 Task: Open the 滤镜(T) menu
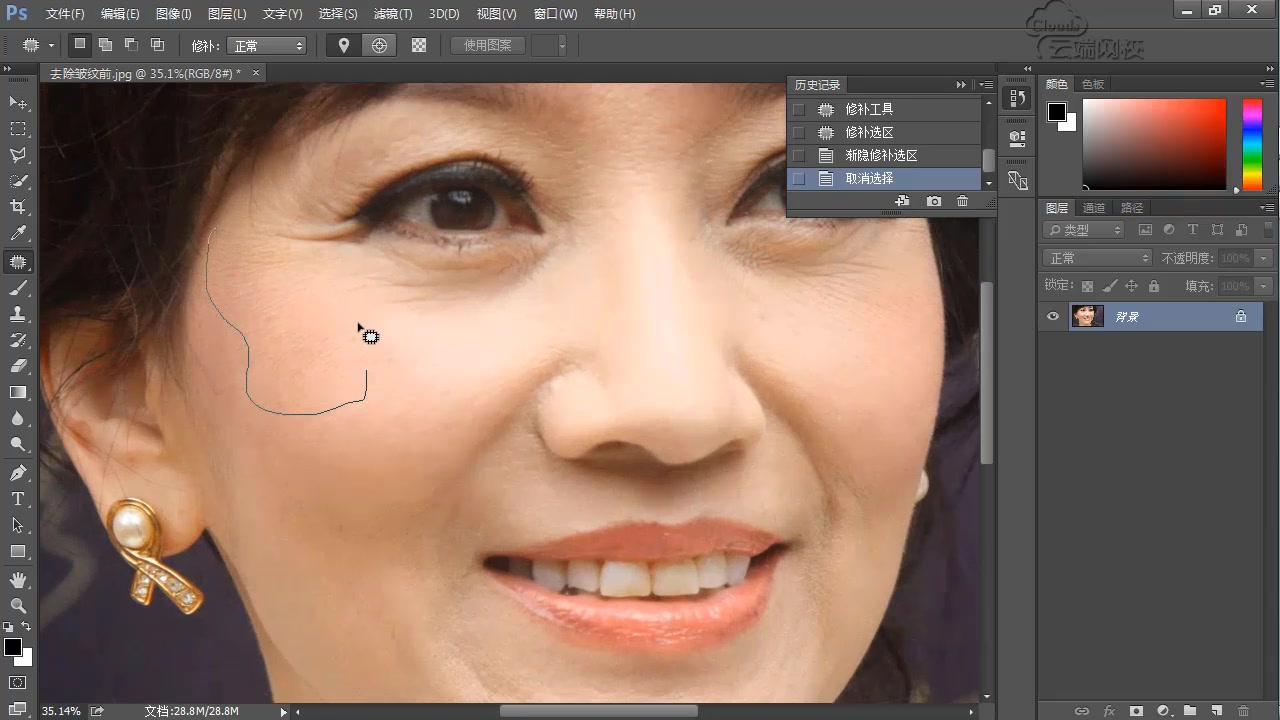point(392,14)
